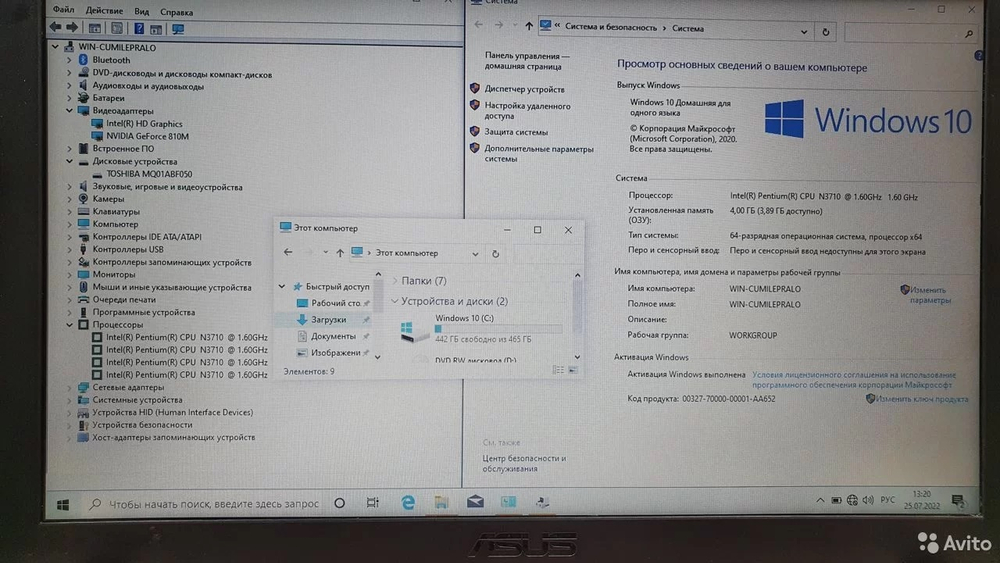The height and width of the screenshot is (563, 1000).
Task: Click the Windows Start button
Action: click(62, 504)
